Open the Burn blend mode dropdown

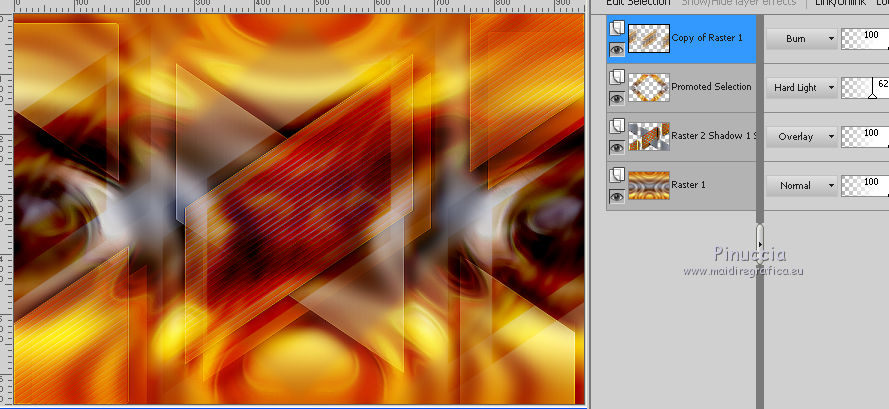coord(802,39)
